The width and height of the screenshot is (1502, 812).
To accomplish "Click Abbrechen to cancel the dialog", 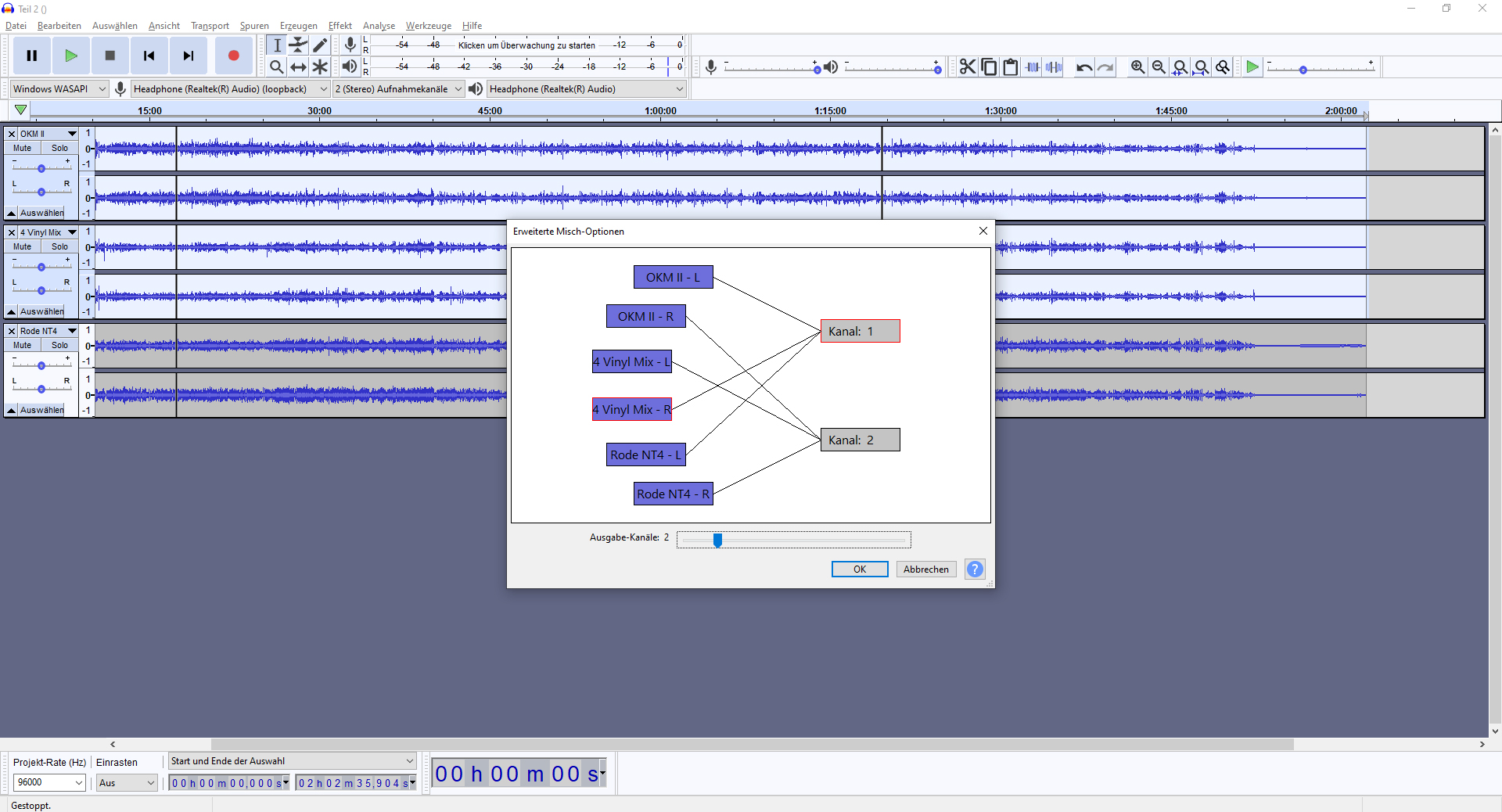I will tap(925, 569).
